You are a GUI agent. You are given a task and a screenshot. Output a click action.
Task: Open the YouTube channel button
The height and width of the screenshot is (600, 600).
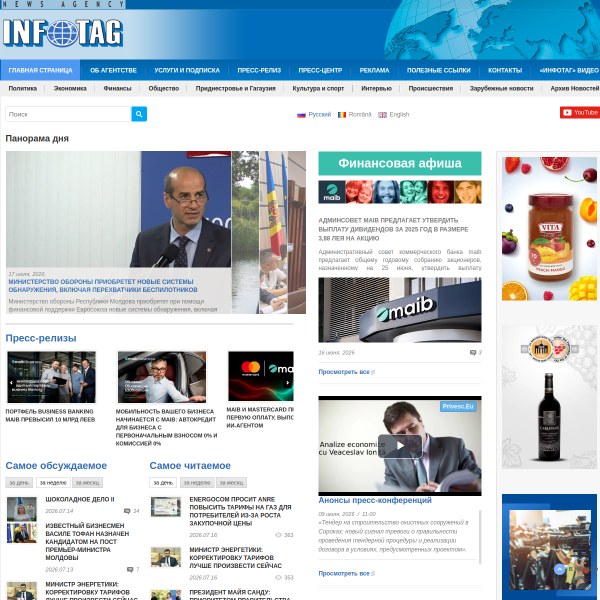coord(580,112)
